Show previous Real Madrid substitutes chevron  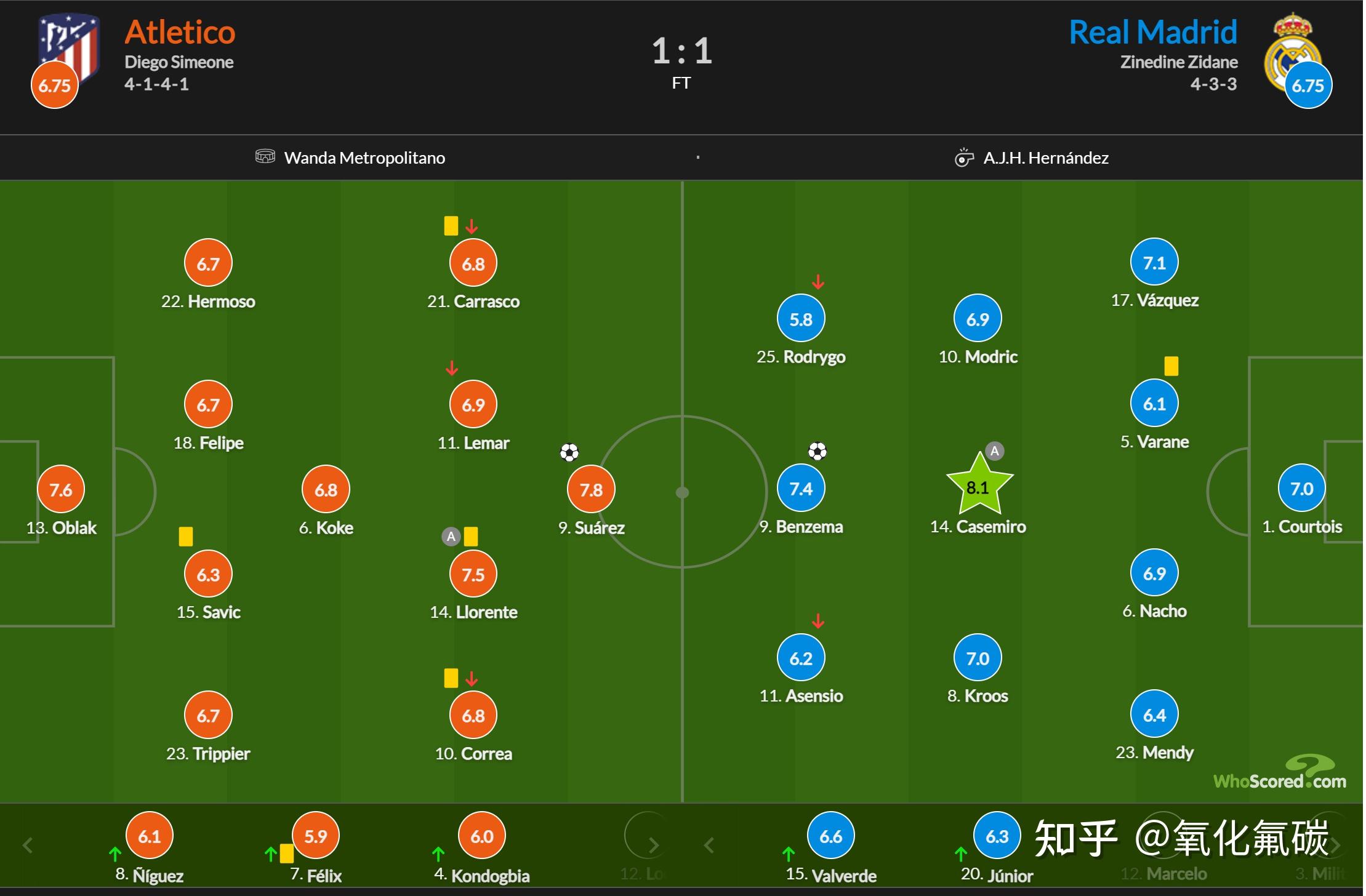pos(710,846)
